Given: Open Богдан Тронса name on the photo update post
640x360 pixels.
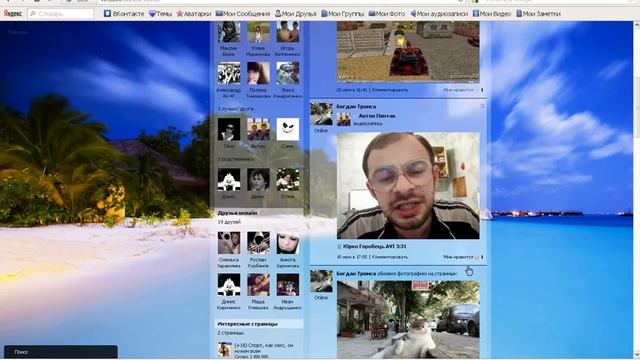Looking at the screenshot, I should click(x=356, y=273).
